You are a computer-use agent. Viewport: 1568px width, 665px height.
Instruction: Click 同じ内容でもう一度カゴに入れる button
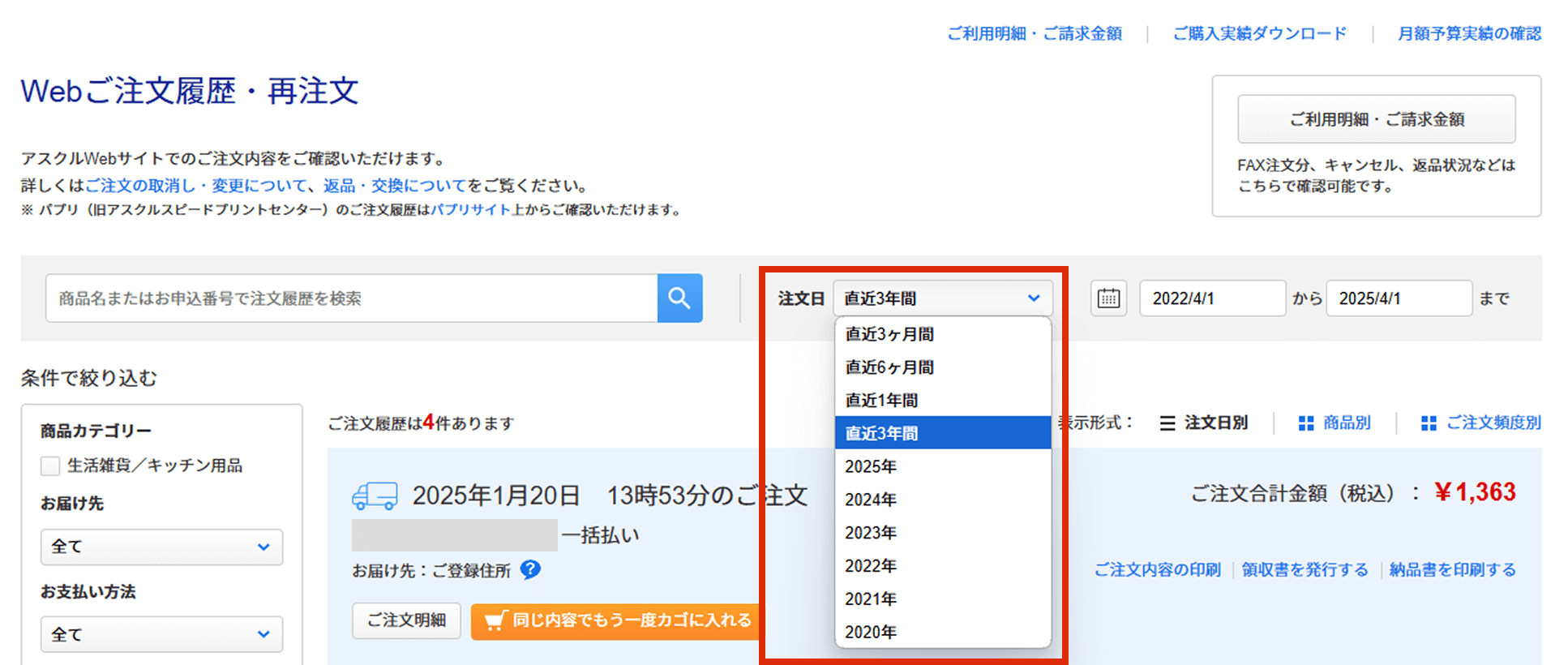point(618,620)
